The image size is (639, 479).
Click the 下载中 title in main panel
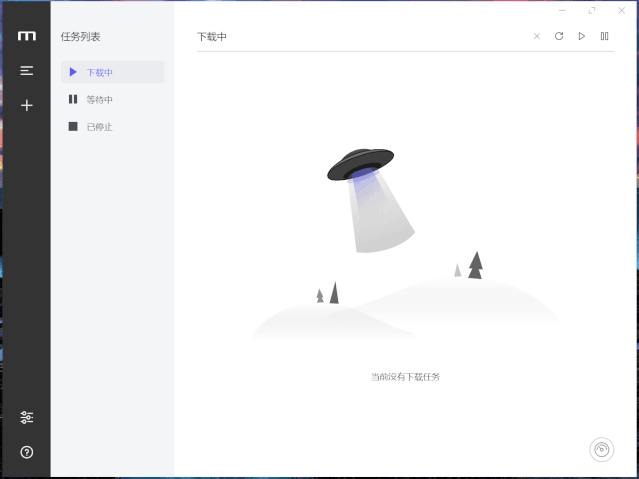coord(212,37)
